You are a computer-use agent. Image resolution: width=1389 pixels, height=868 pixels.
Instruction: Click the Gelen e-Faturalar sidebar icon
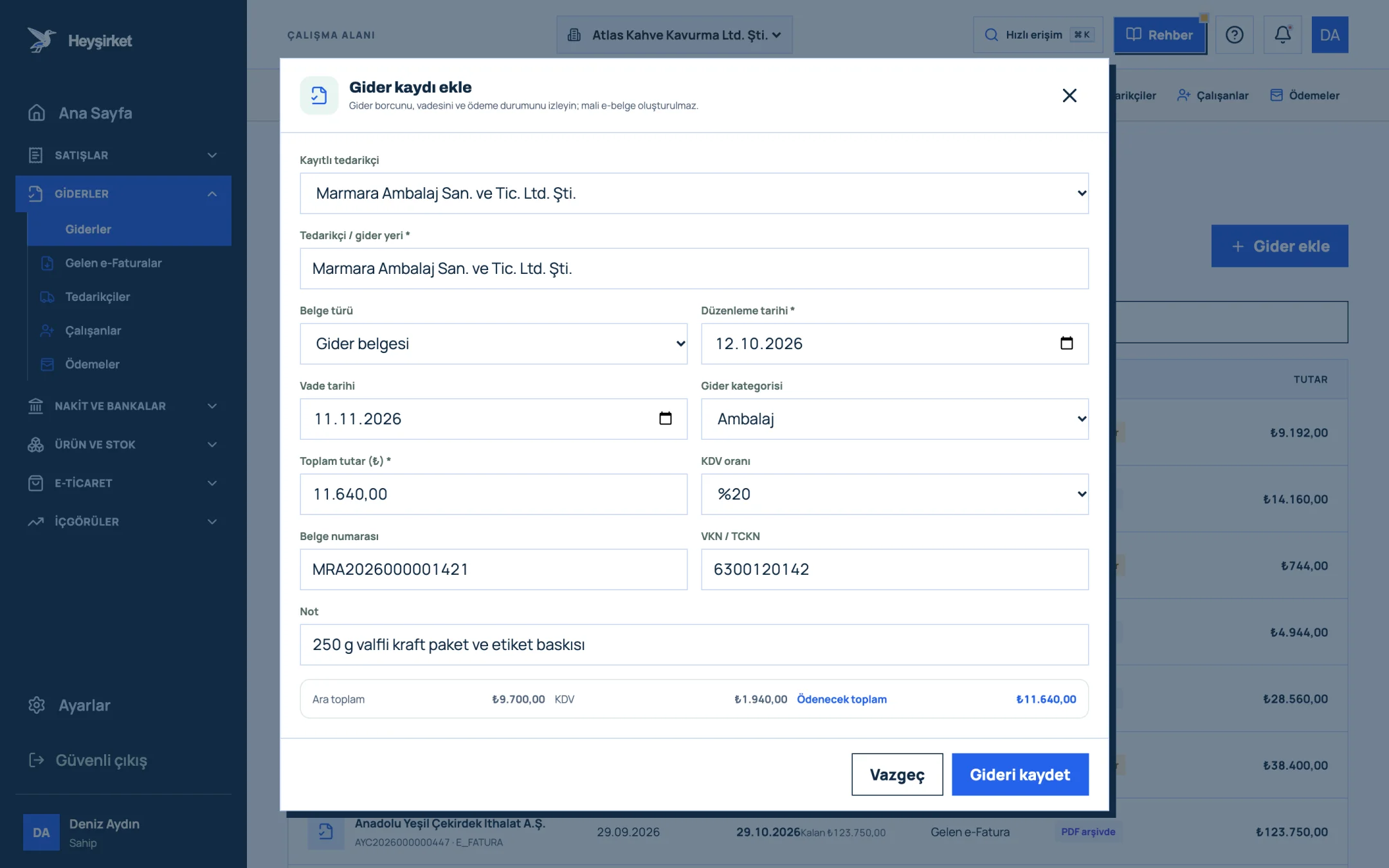coord(47,263)
